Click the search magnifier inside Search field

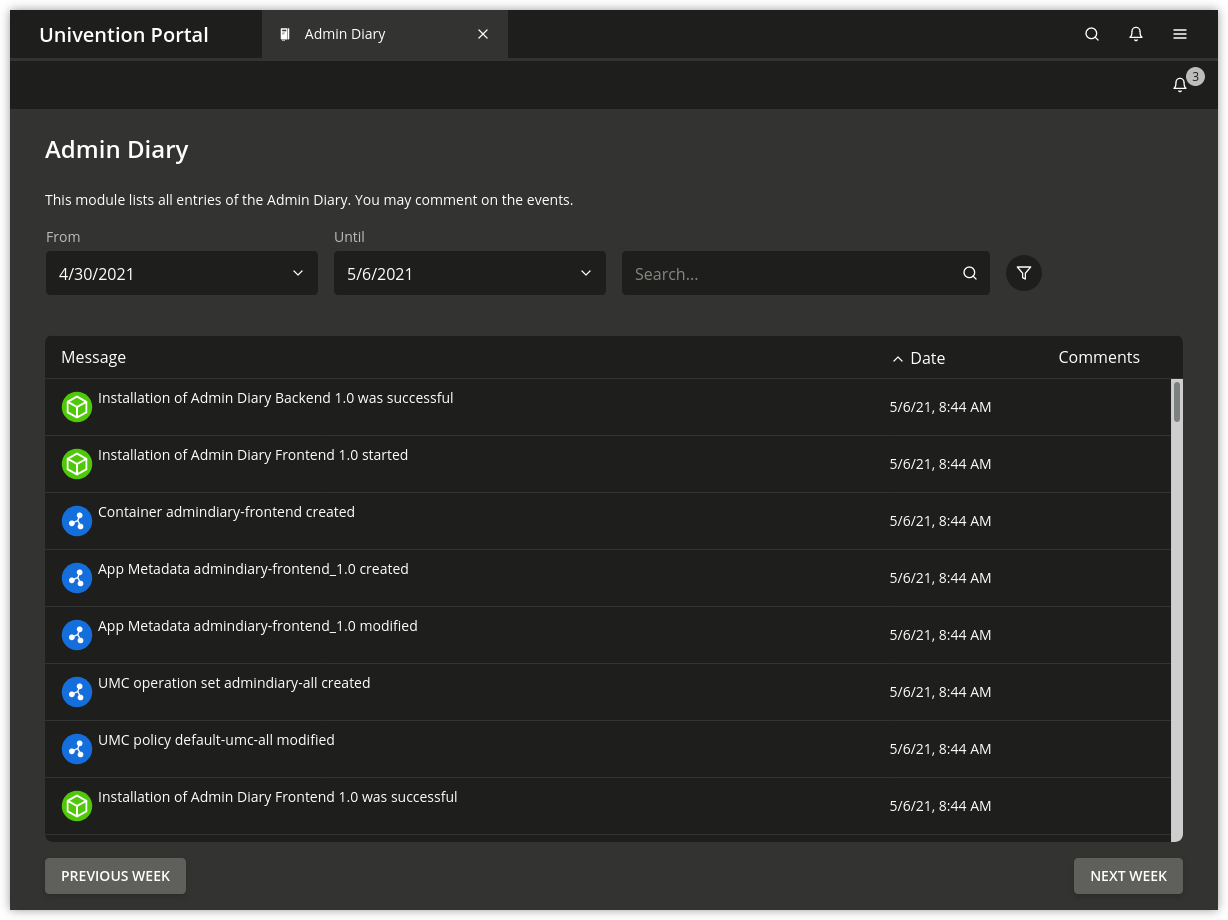click(x=970, y=273)
